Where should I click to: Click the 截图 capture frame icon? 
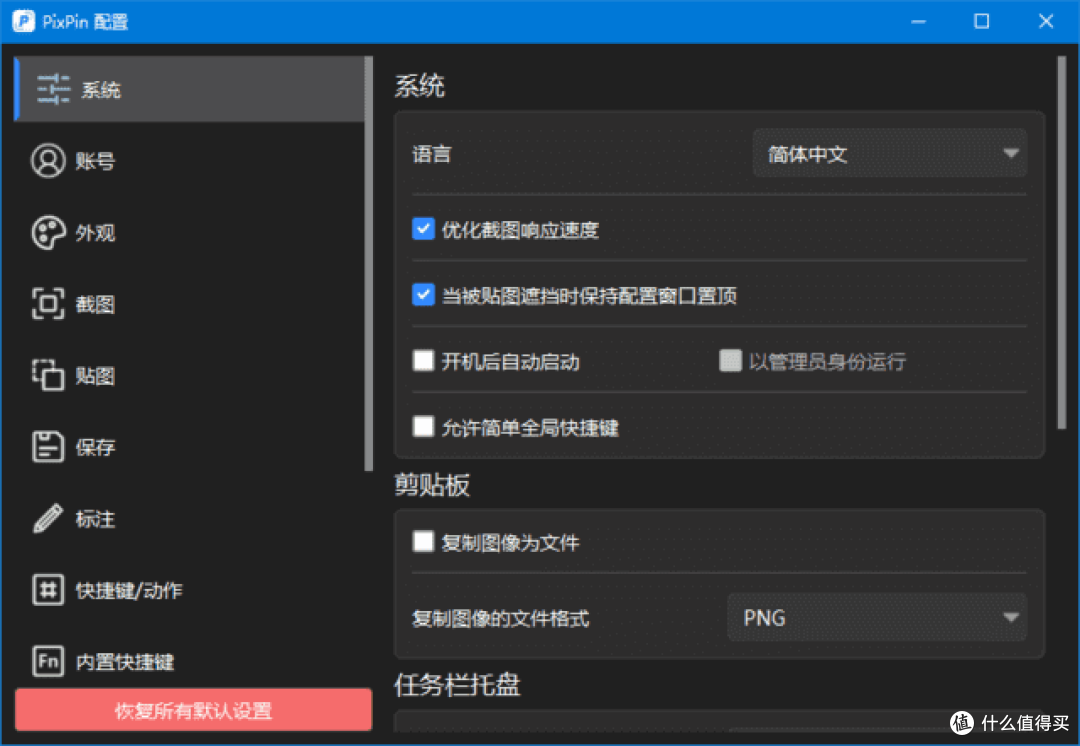tap(48, 304)
